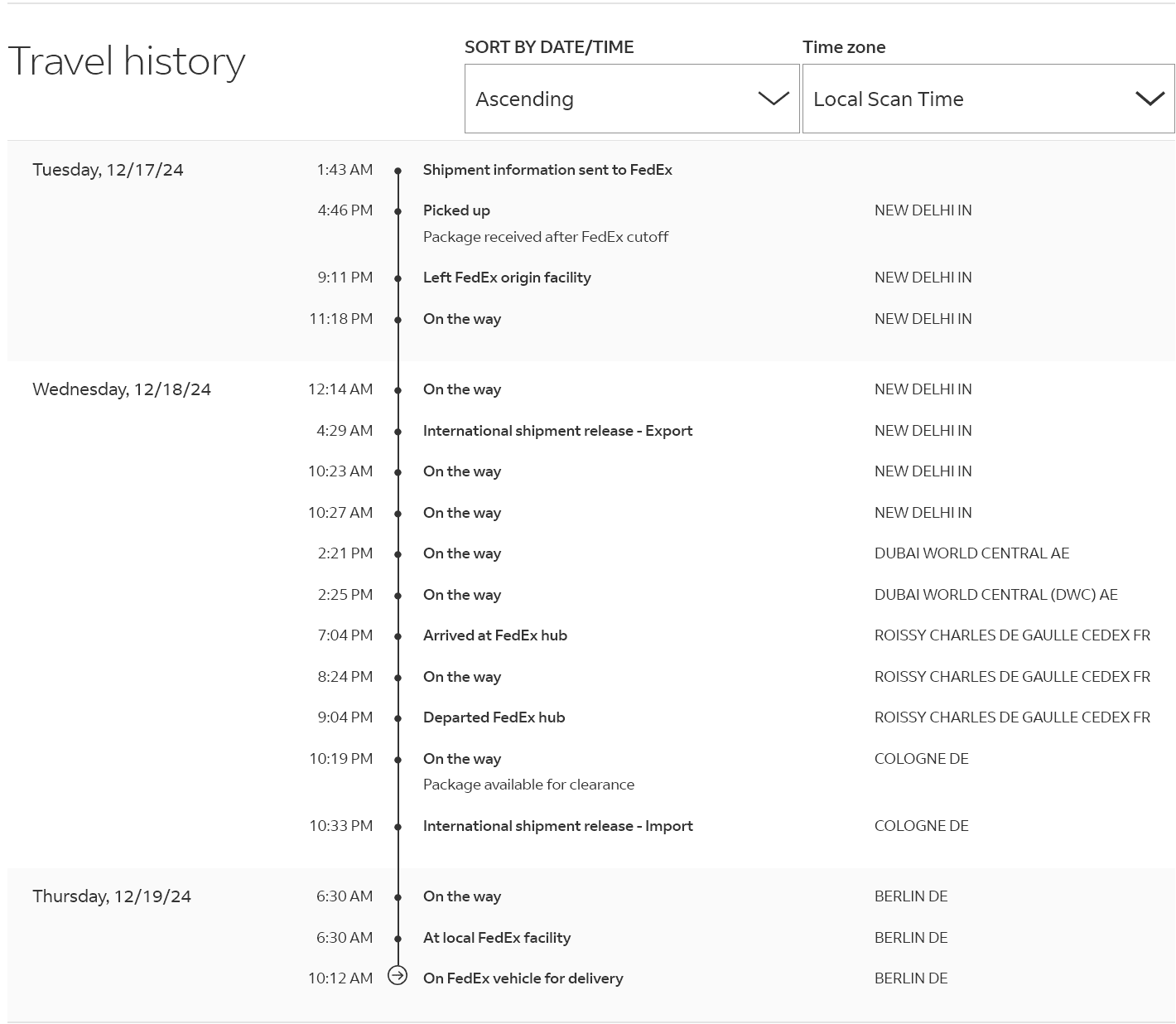1176x1024 pixels.
Task: Select the Shipment information sent to FedEx entry
Action: point(547,170)
